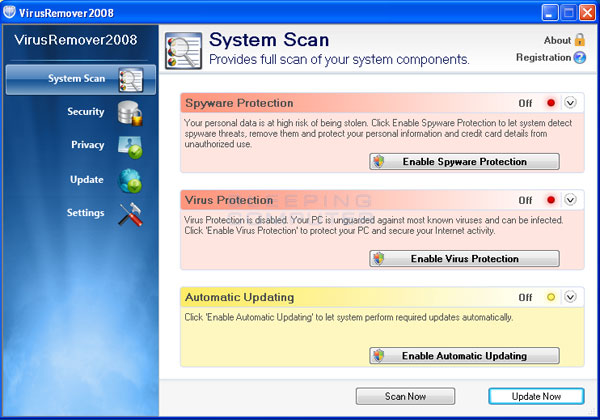Open the Registration link
Screen dimensions: 600x420
[x=543, y=57]
